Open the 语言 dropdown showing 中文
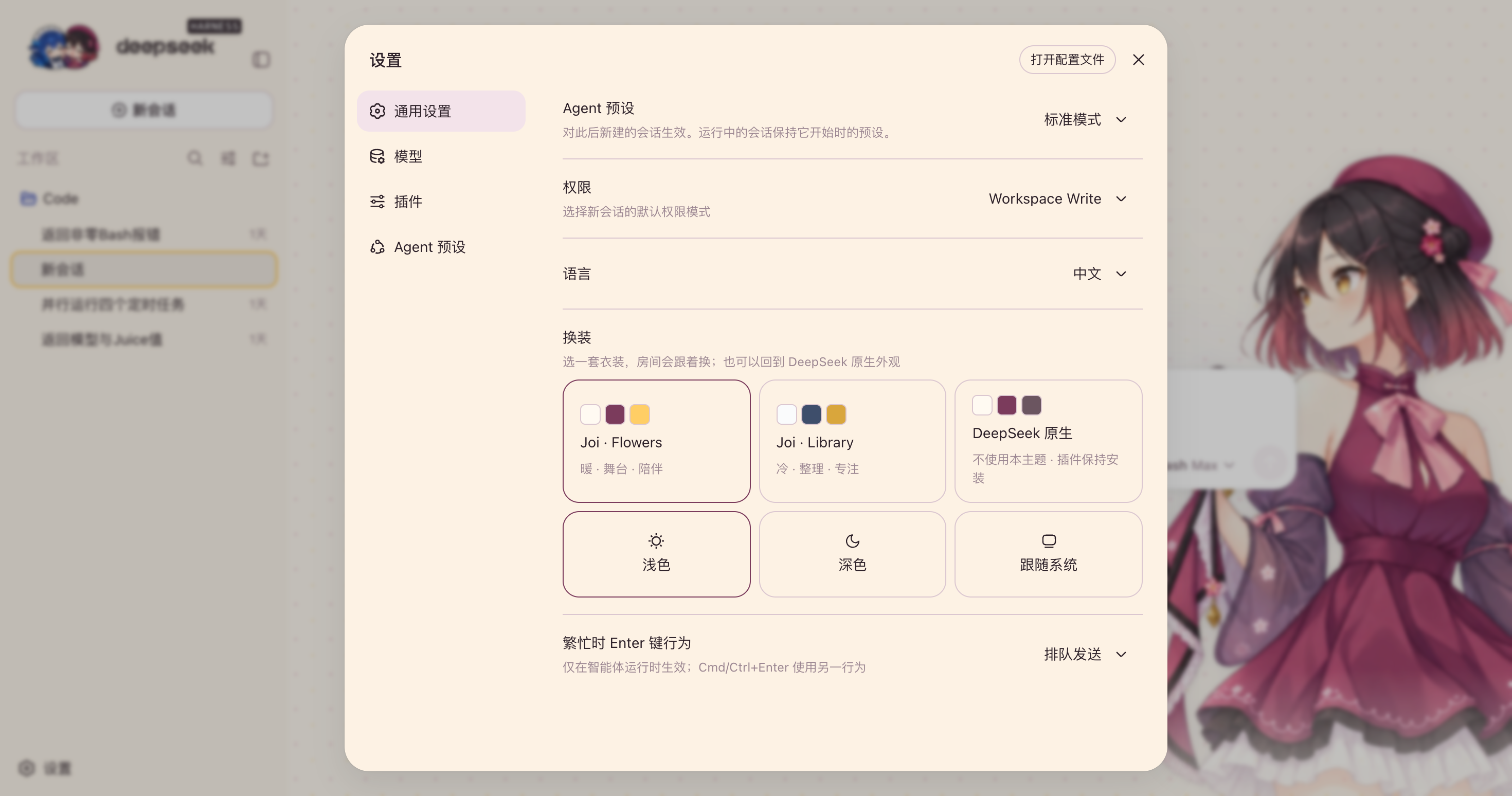Viewport: 1512px width, 796px height. point(1100,274)
